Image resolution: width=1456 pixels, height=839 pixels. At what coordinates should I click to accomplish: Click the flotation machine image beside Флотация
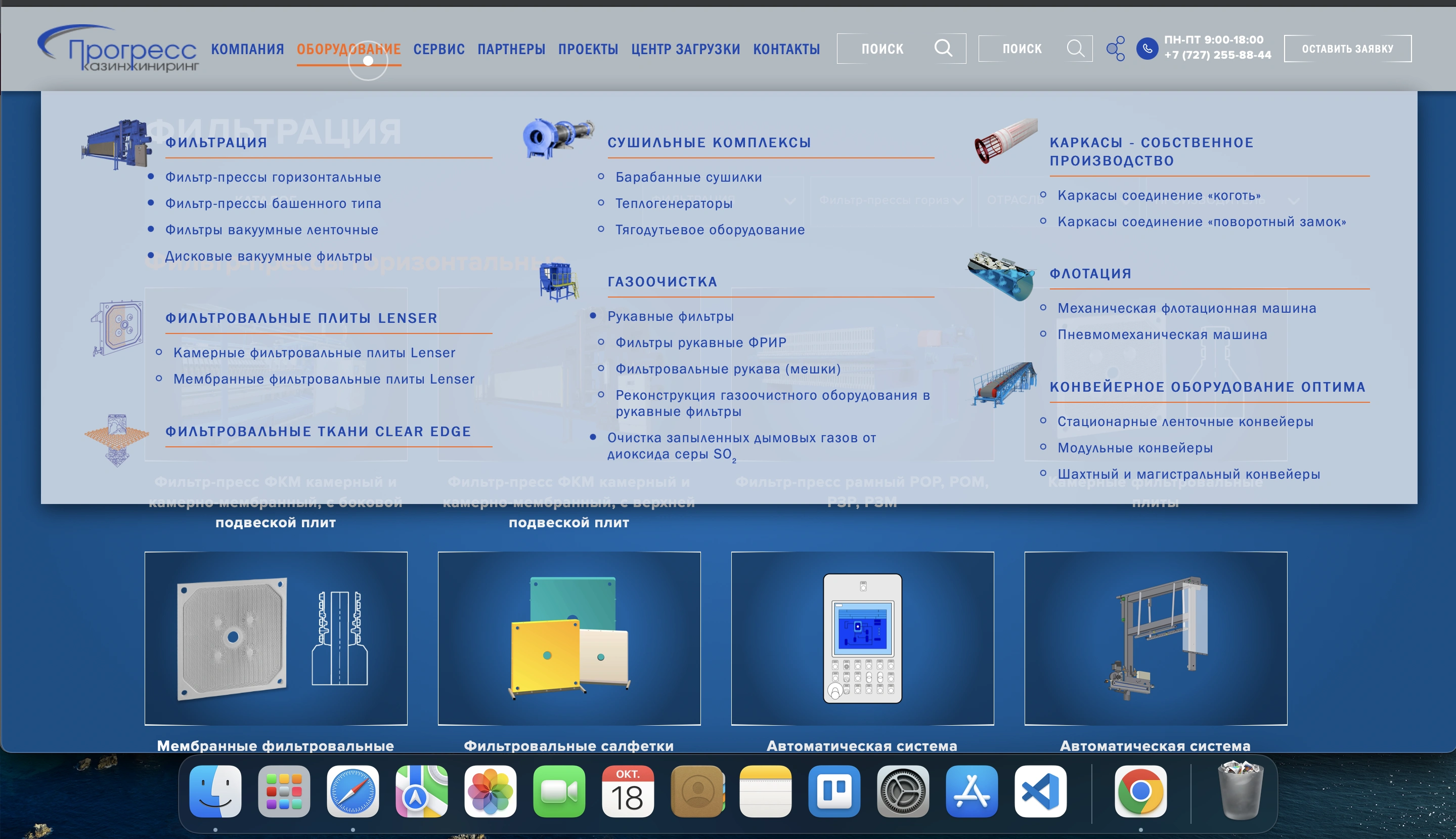tap(1001, 276)
